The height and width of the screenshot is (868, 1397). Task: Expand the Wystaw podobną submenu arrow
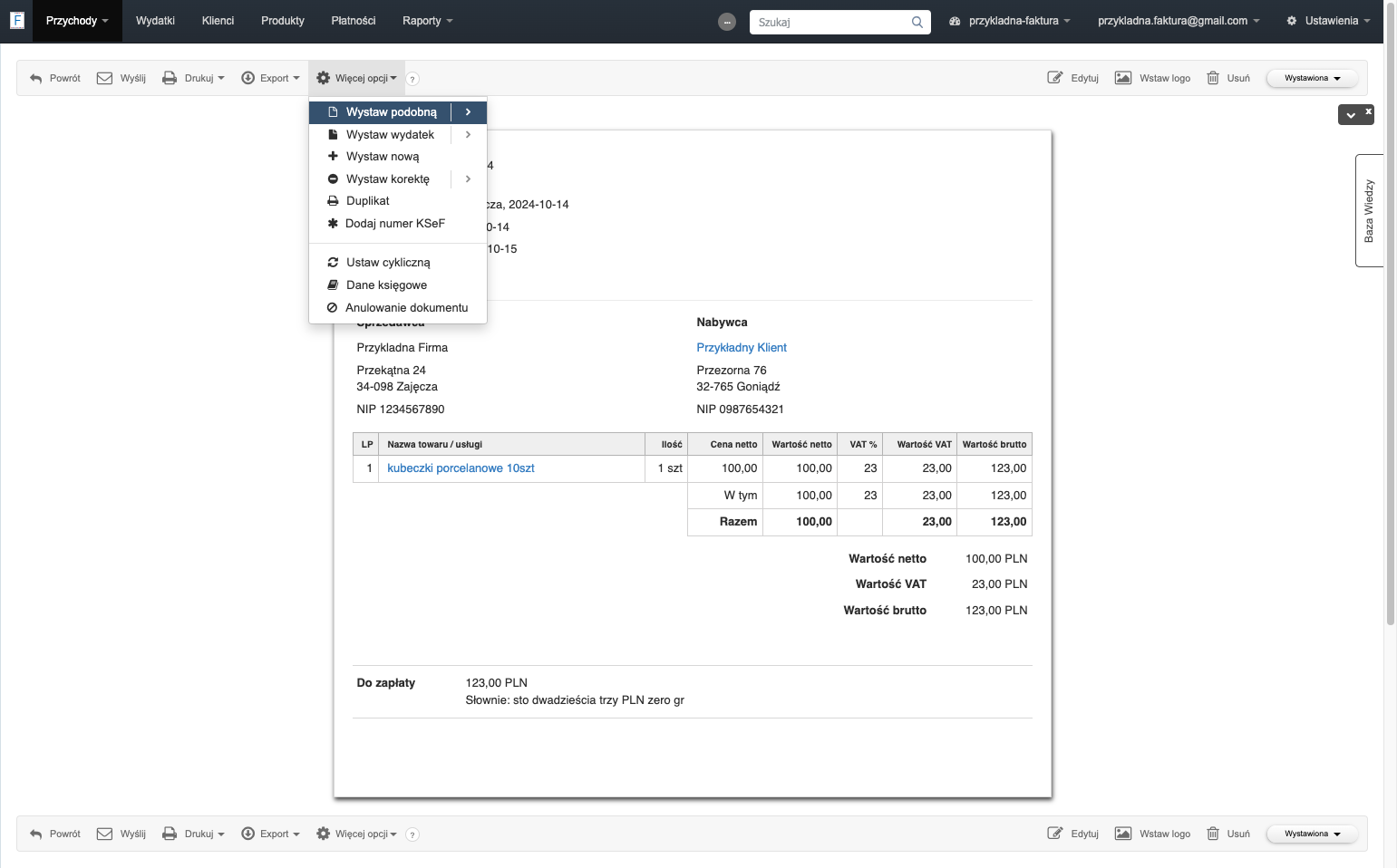pos(469,112)
